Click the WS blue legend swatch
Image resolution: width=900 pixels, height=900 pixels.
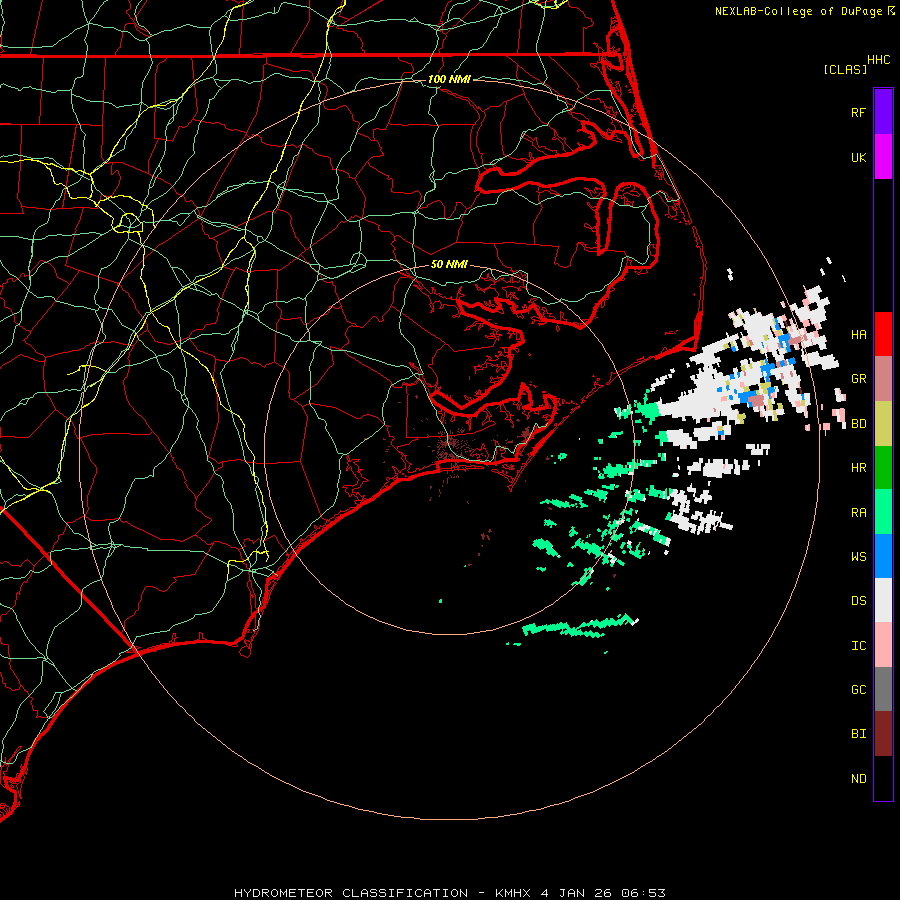(883, 556)
